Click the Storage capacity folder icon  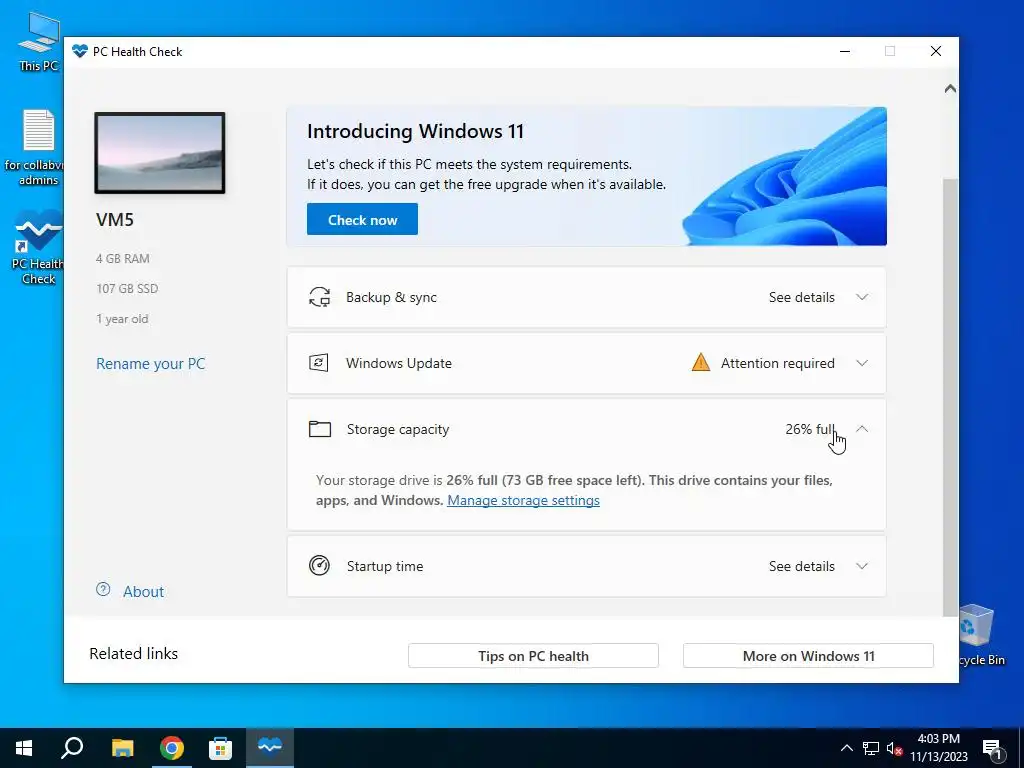tap(319, 429)
